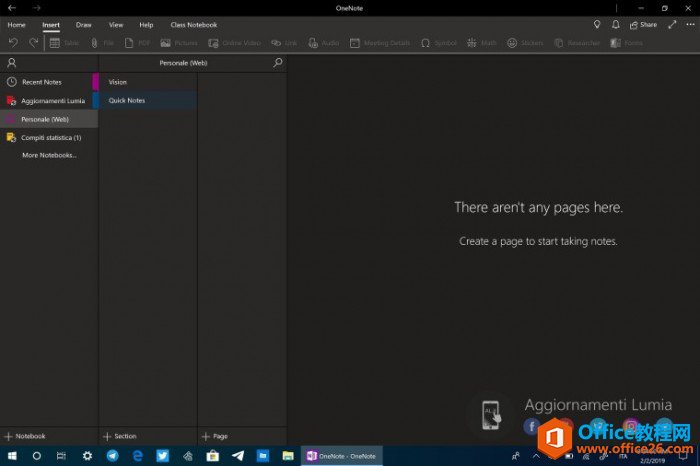Select the Insert tab
This screenshot has height=466, width=700.
click(x=51, y=25)
